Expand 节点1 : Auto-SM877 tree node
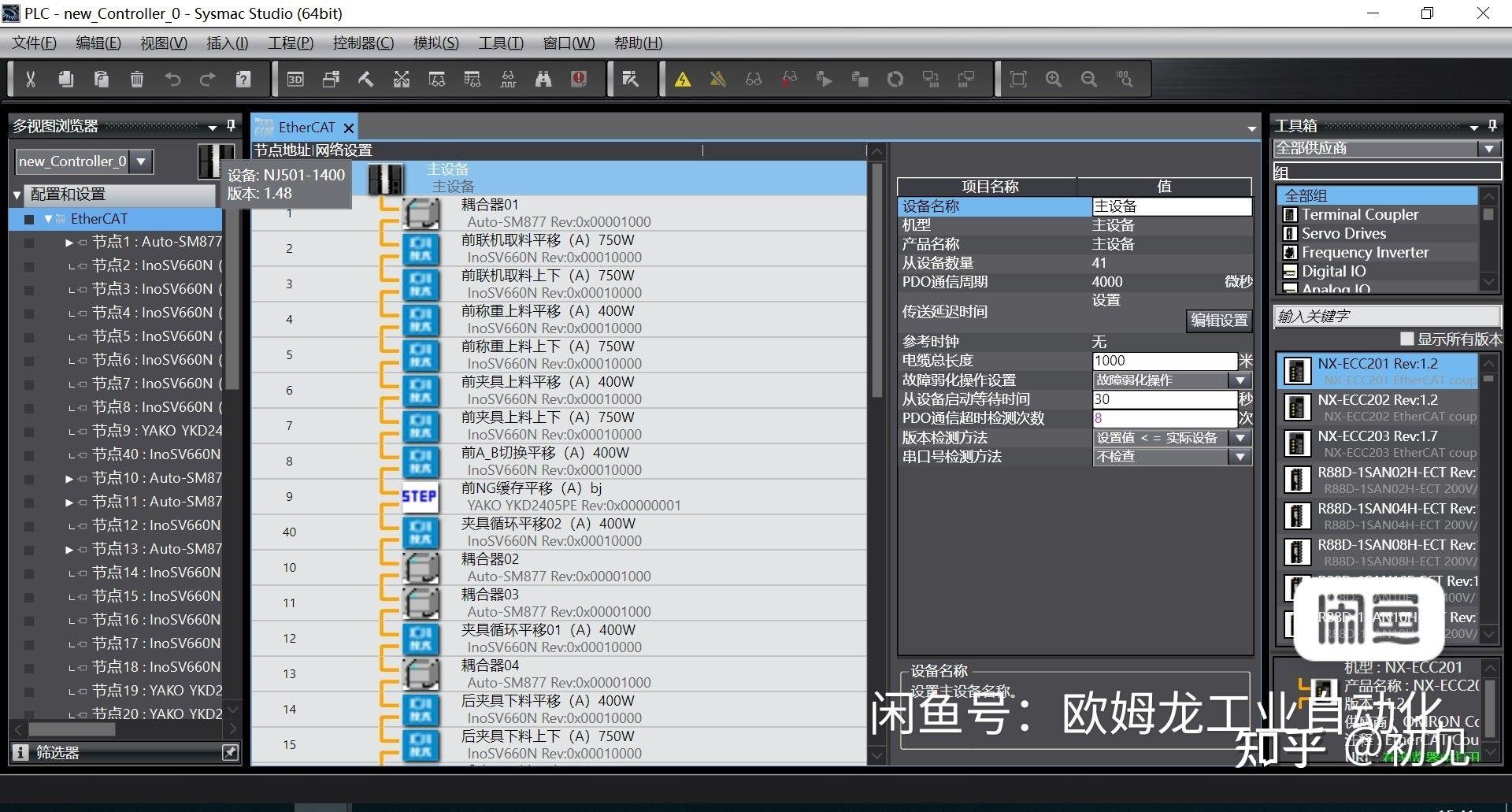Screen dimensions: 1512x812 click(69, 243)
